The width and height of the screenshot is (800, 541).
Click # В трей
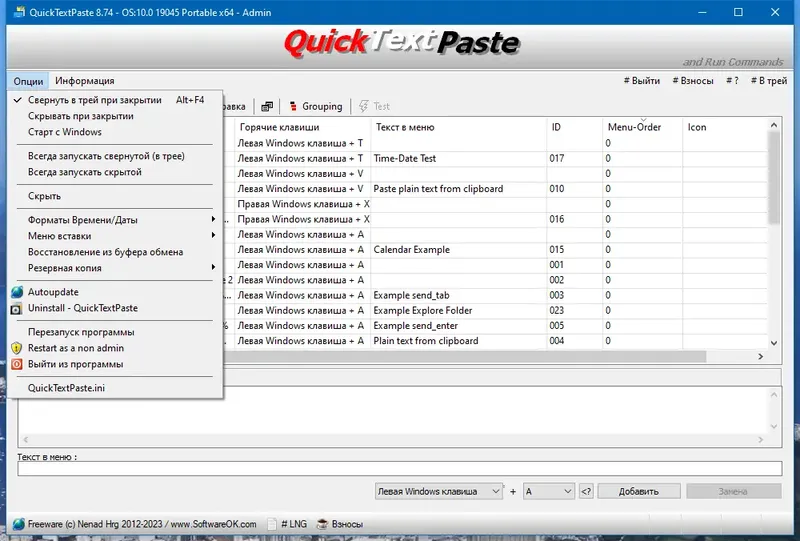click(768, 81)
